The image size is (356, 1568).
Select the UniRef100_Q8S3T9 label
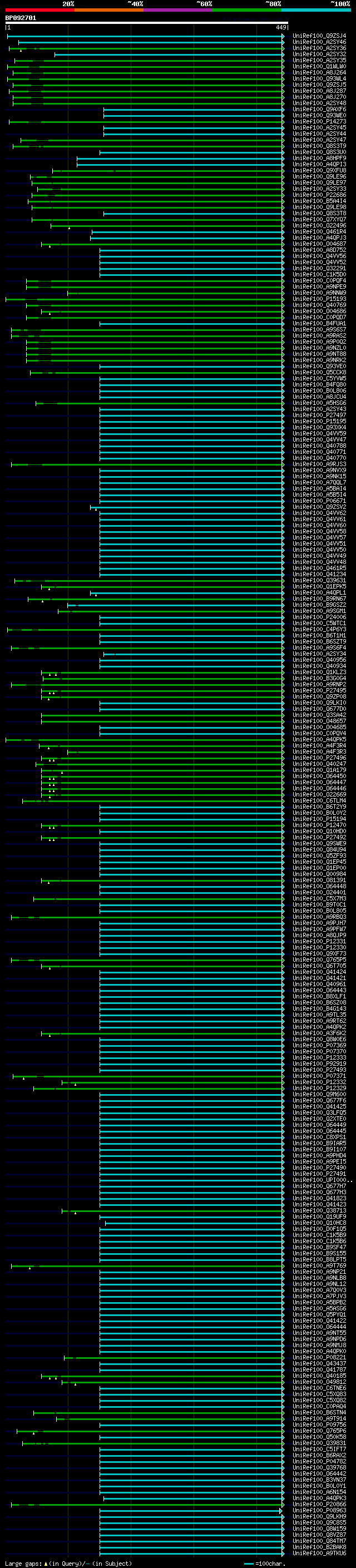(319, 146)
